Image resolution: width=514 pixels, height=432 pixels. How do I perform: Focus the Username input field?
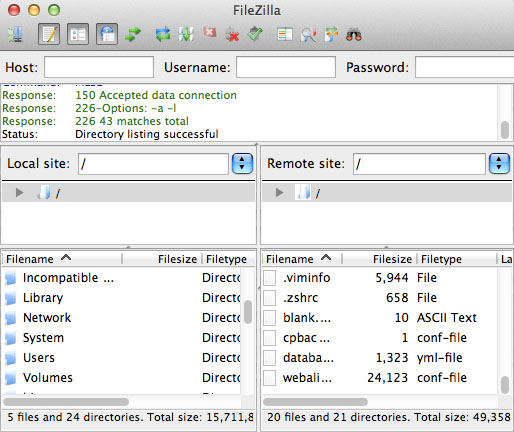[286, 67]
